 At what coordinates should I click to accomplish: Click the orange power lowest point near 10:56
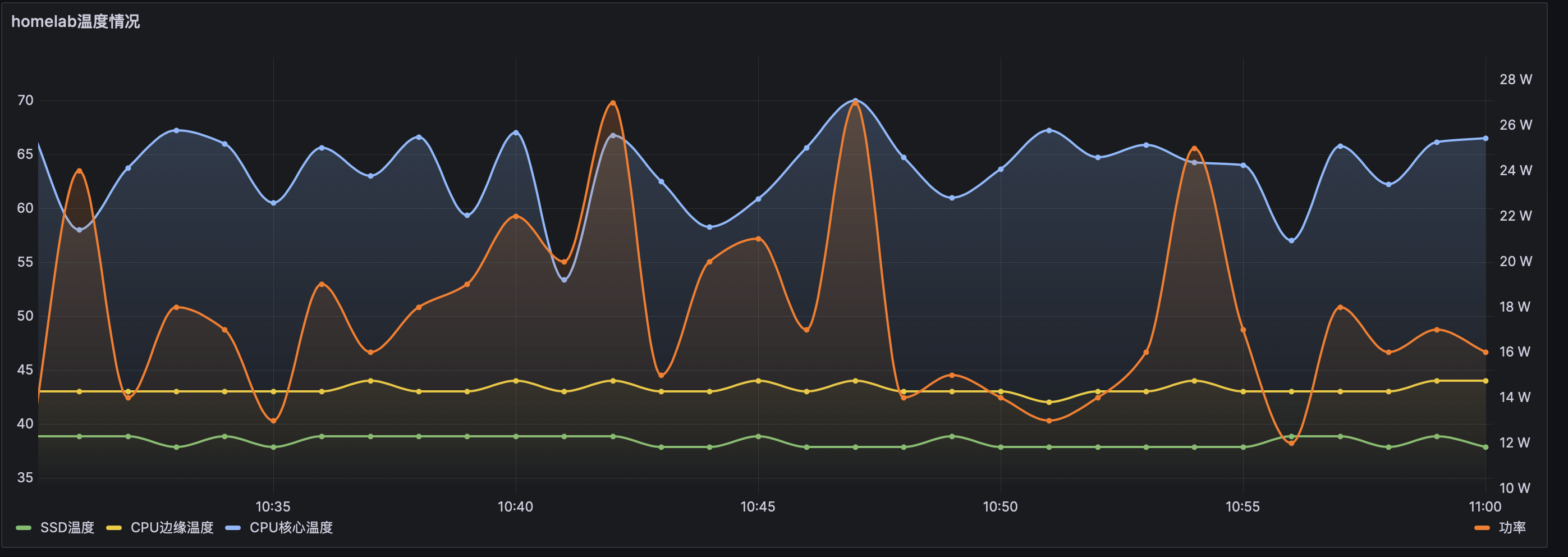coord(1291,443)
